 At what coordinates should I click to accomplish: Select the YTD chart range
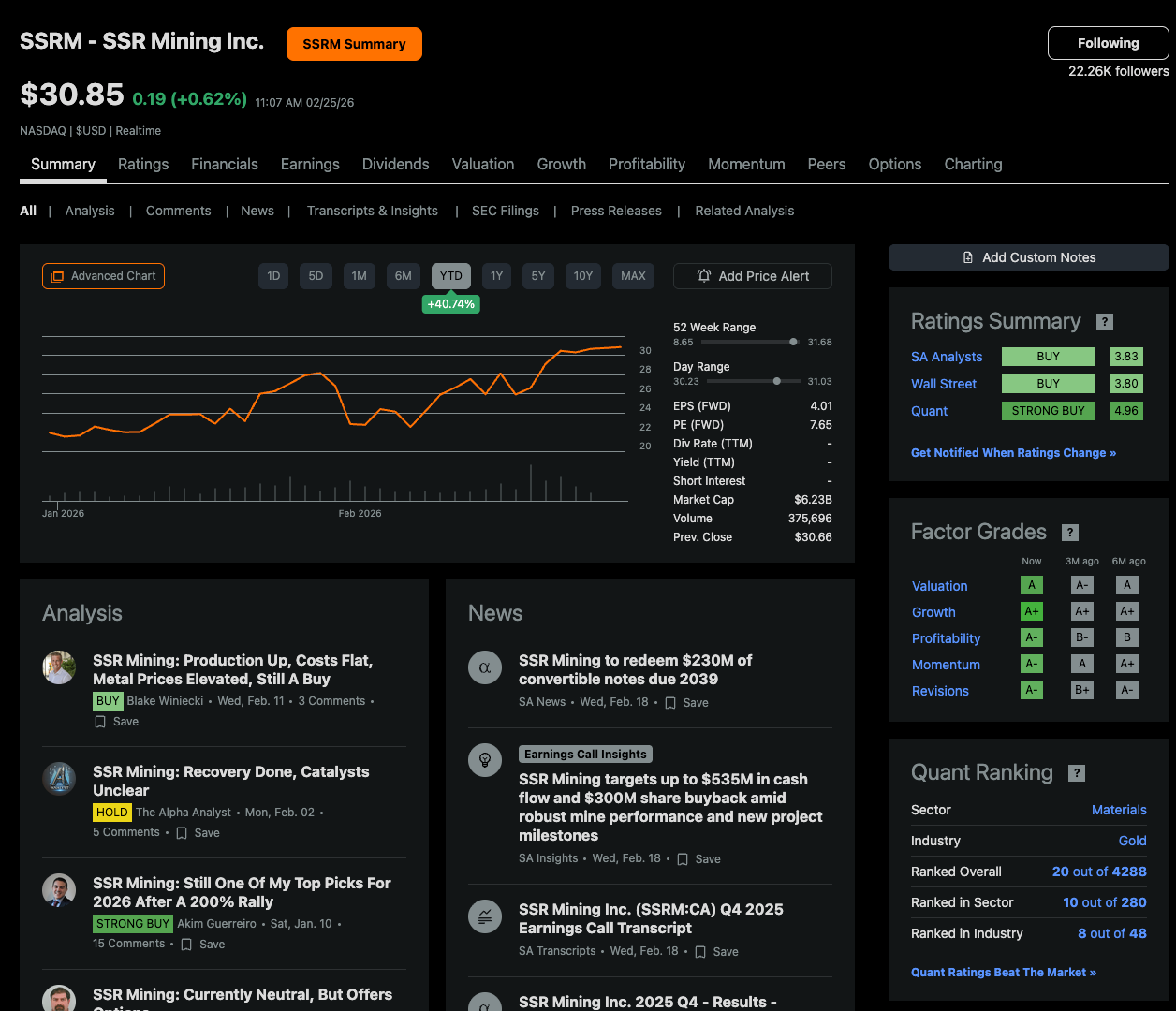point(451,276)
